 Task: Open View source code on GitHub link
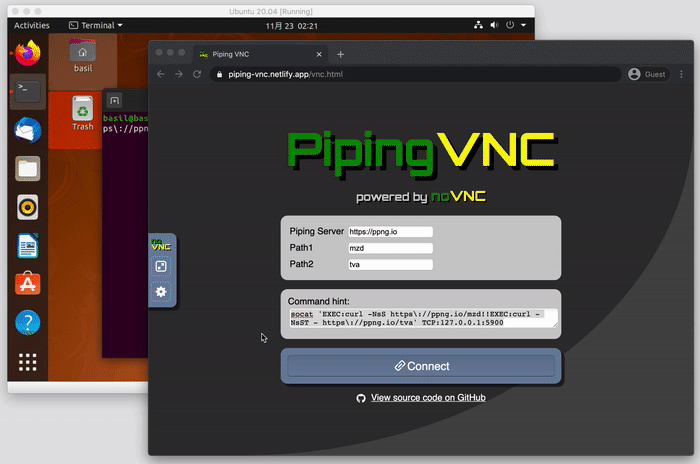pos(428,397)
